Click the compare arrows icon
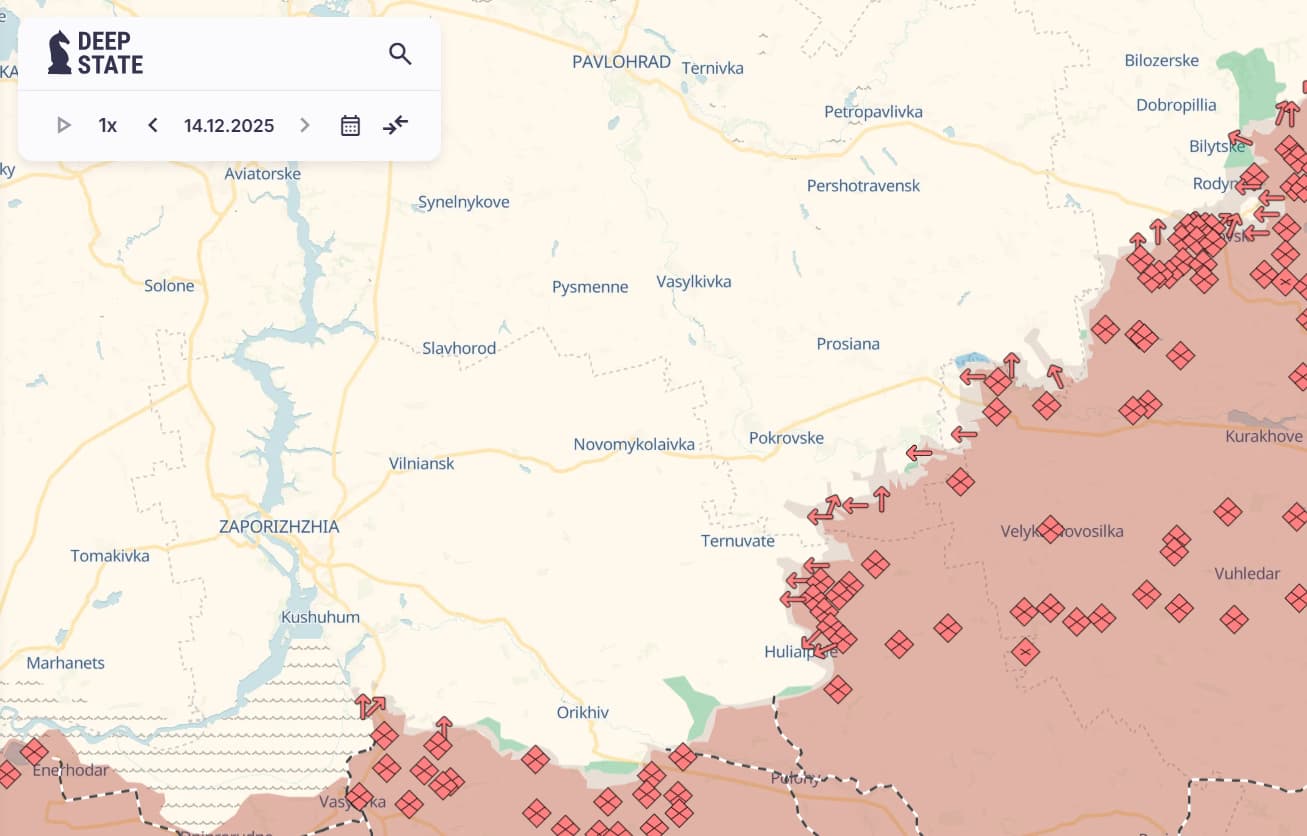Viewport: 1307px width, 836px height. pos(396,125)
